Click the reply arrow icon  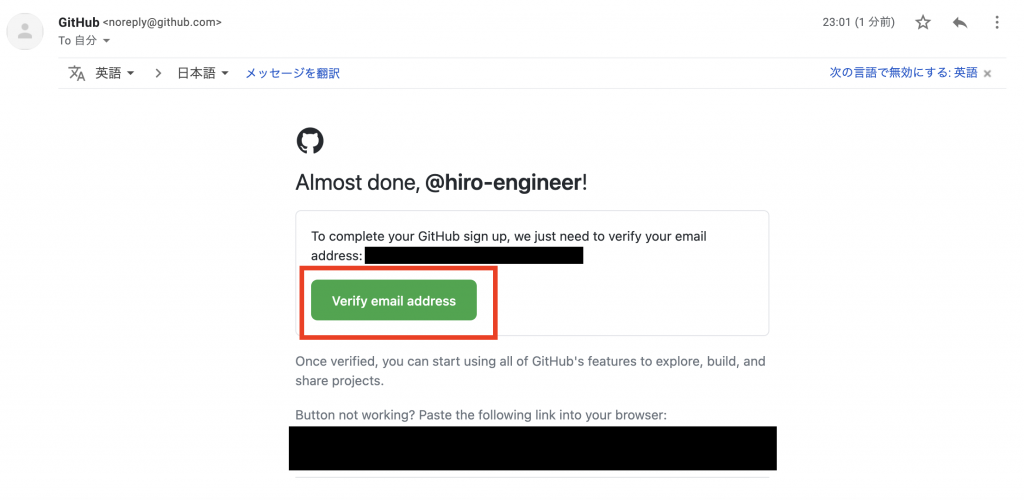(x=959, y=23)
